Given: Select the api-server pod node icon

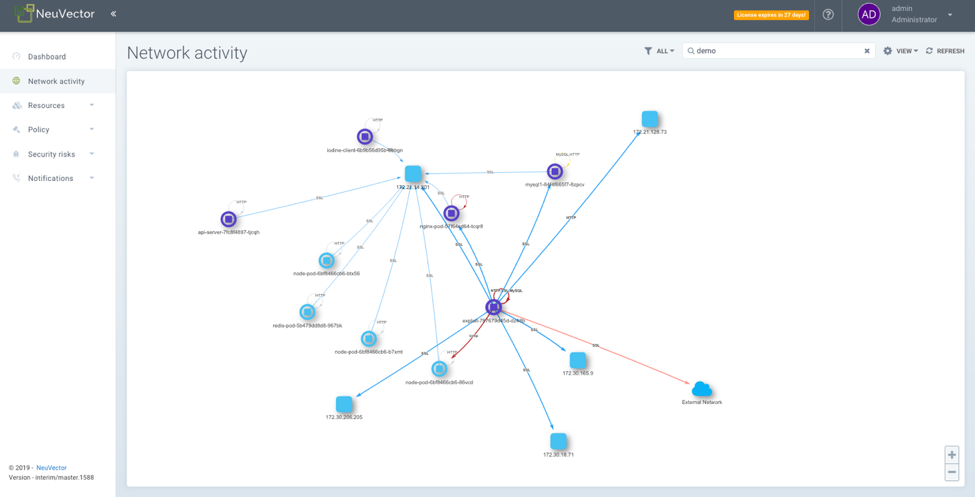Looking at the screenshot, I should pyautogui.click(x=228, y=219).
